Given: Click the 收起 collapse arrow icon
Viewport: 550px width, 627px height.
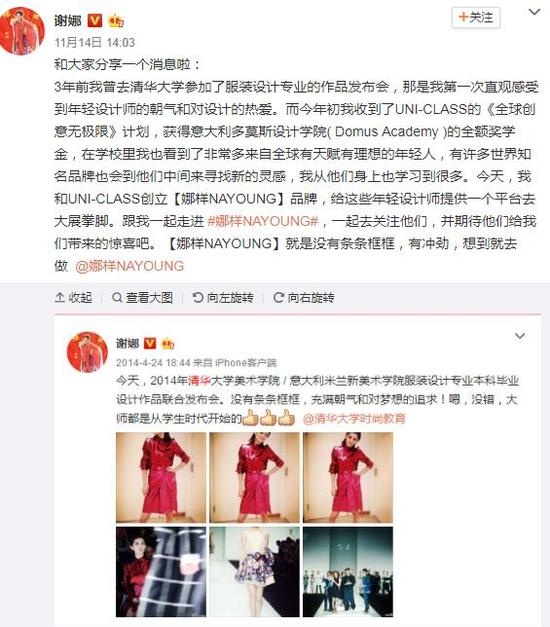Looking at the screenshot, I should [60, 297].
